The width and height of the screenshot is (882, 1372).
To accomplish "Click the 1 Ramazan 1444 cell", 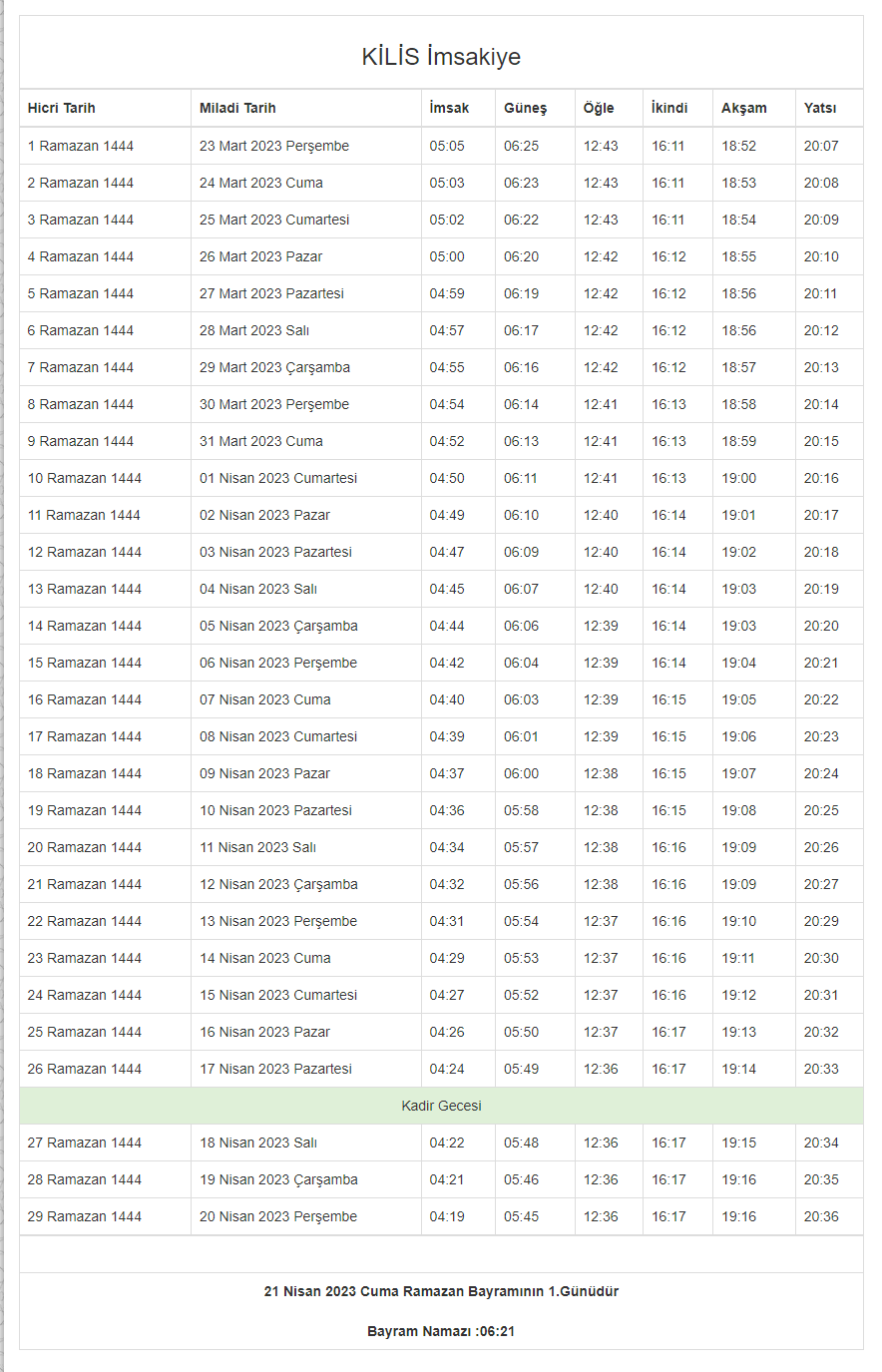I will [81, 146].
